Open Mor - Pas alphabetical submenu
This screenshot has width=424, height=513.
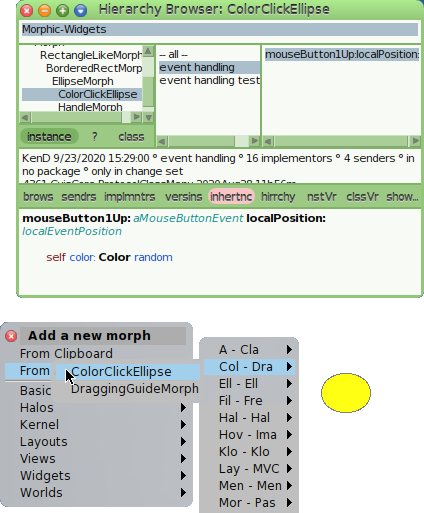[249, 503]
